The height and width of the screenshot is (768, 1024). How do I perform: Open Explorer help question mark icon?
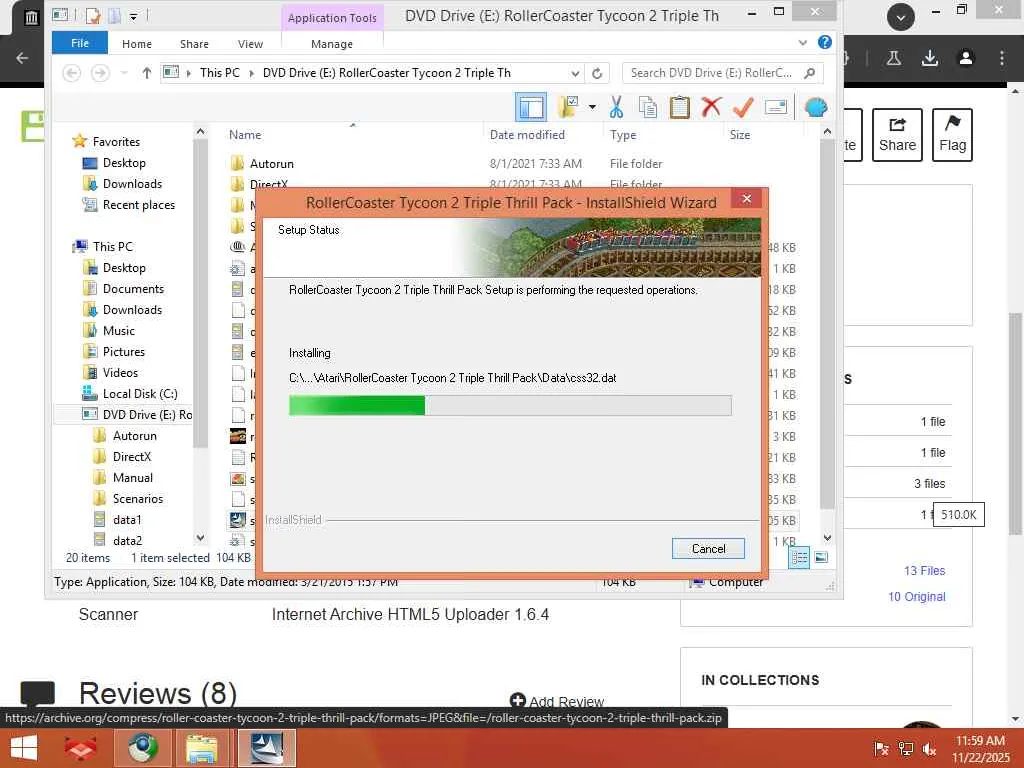click(825, 42)
